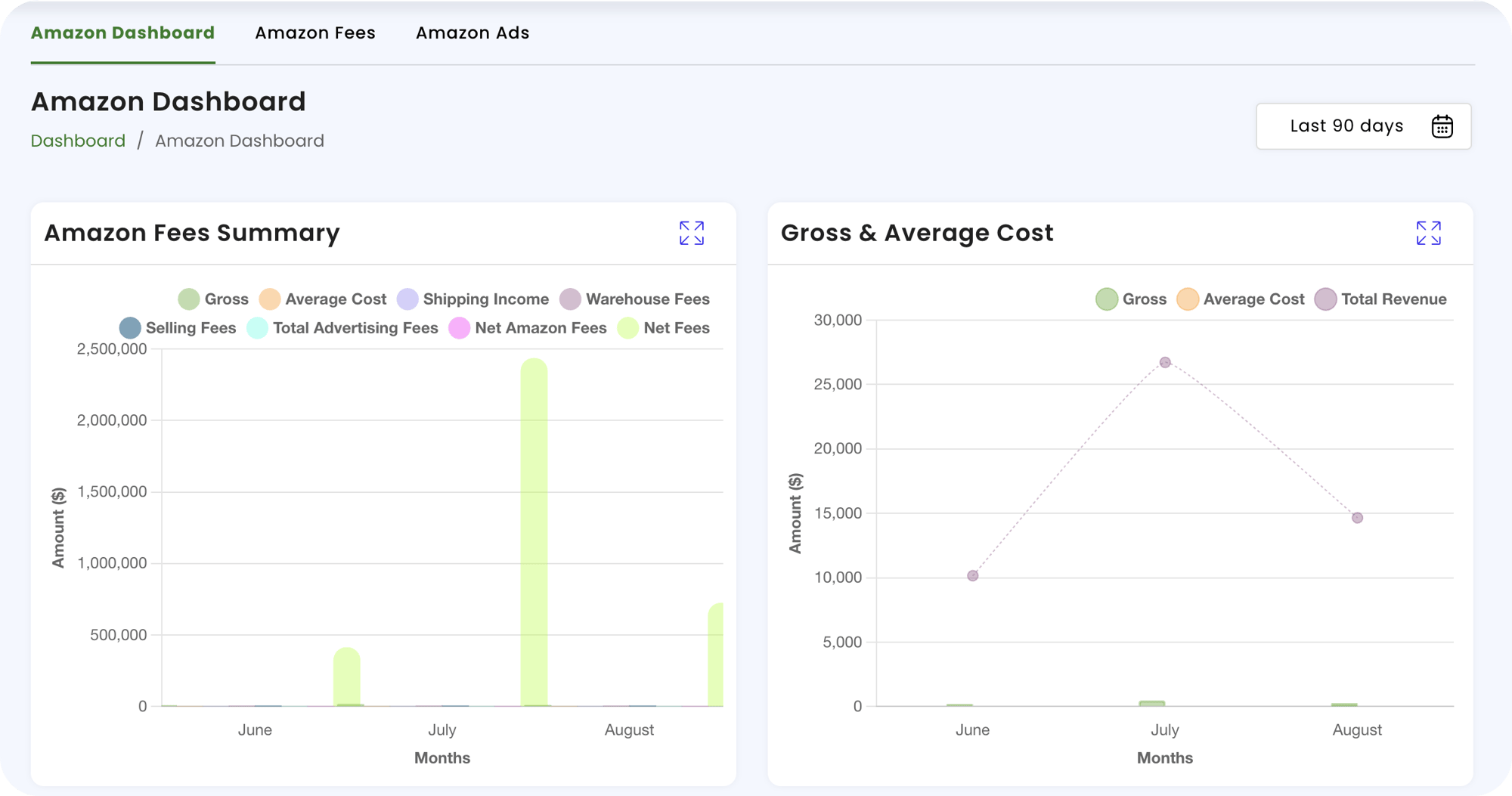
Task: Click the June Net Fees bar
Action: [347, 677]
